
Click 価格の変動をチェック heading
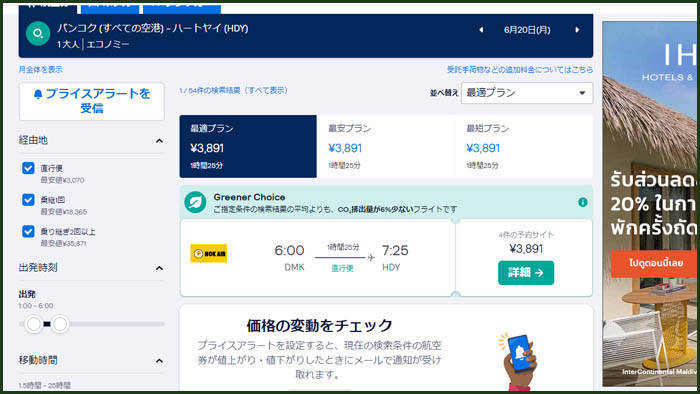(x=320, y=325)
